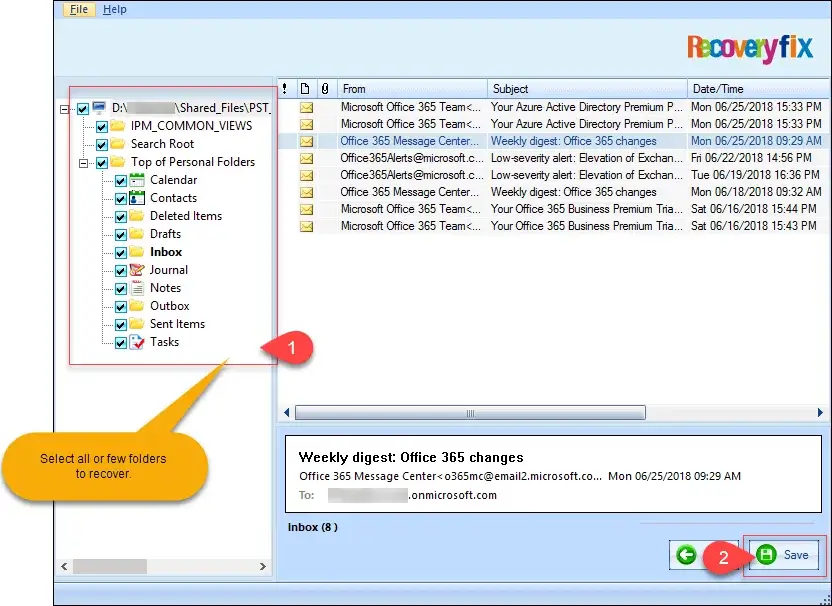Screen dimensions: 832x606
Task: Click the paperclip attachment column header icon
Action: coord(323,88)
